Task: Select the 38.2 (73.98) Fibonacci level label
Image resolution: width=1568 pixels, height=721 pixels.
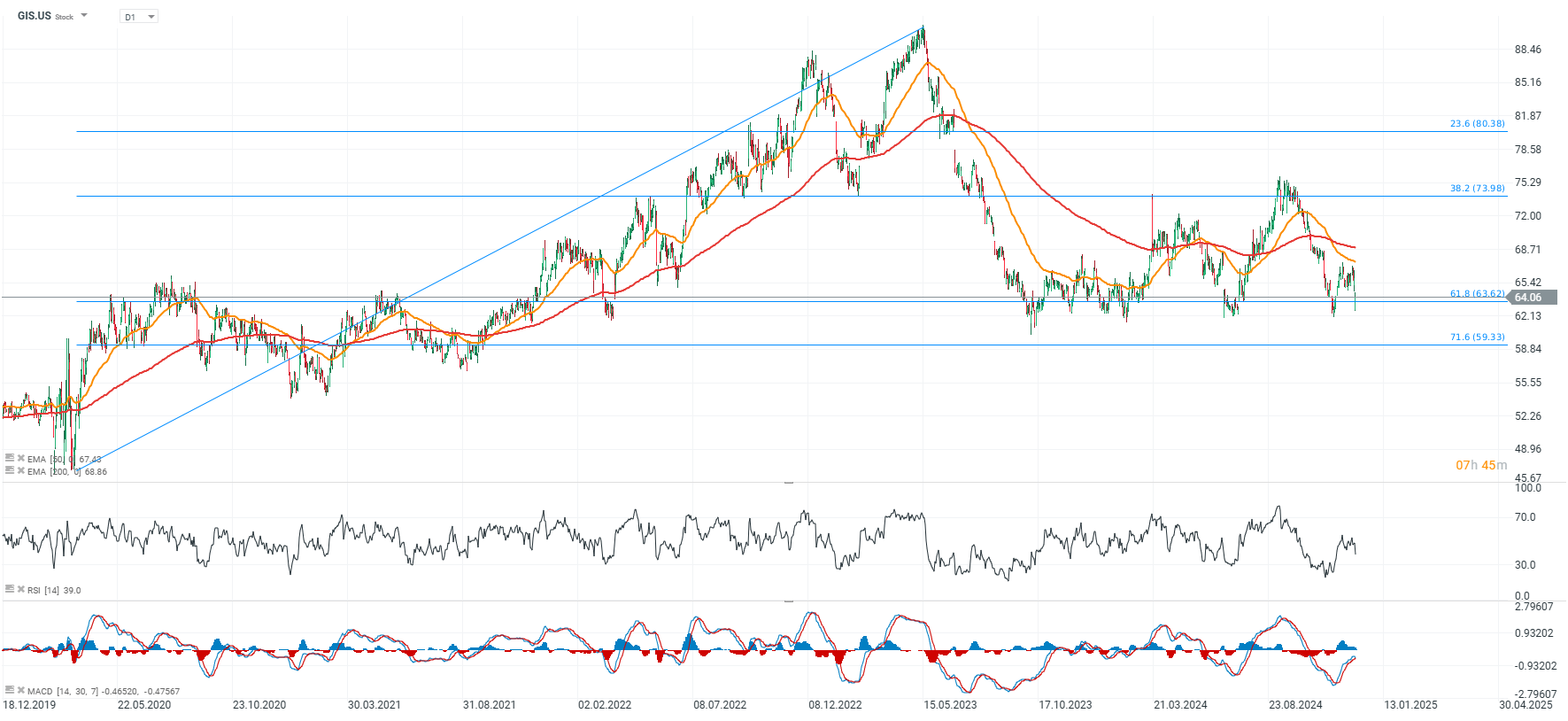Action: pyautogui.click(x=1477, y=189)
